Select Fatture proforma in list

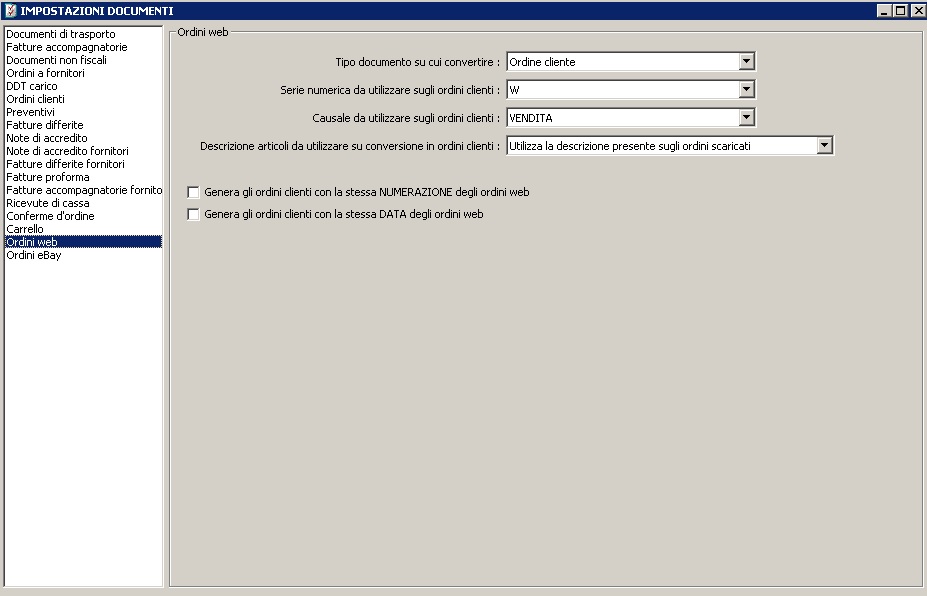tap(83, 177)
